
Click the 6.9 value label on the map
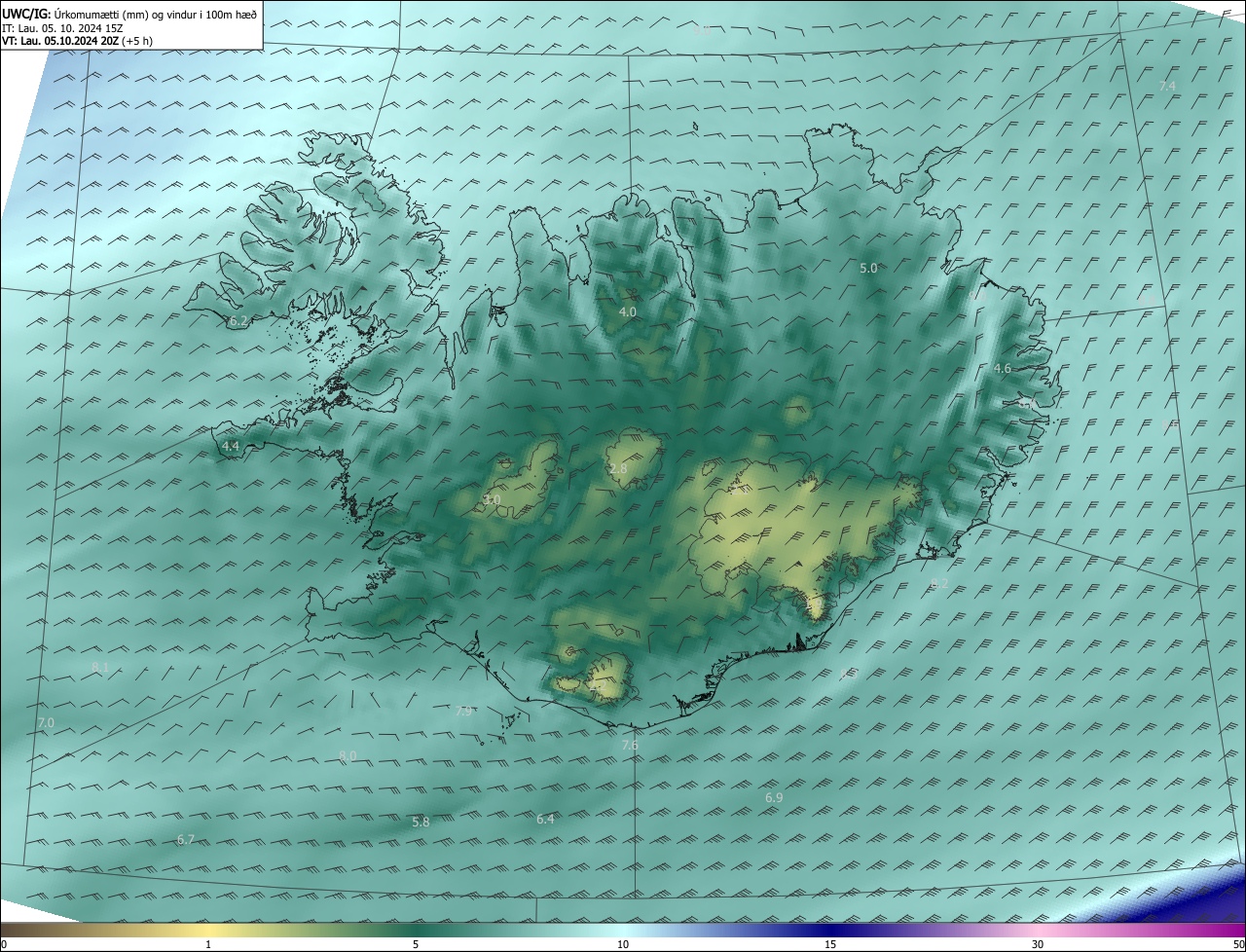click(x=774, y=798)
